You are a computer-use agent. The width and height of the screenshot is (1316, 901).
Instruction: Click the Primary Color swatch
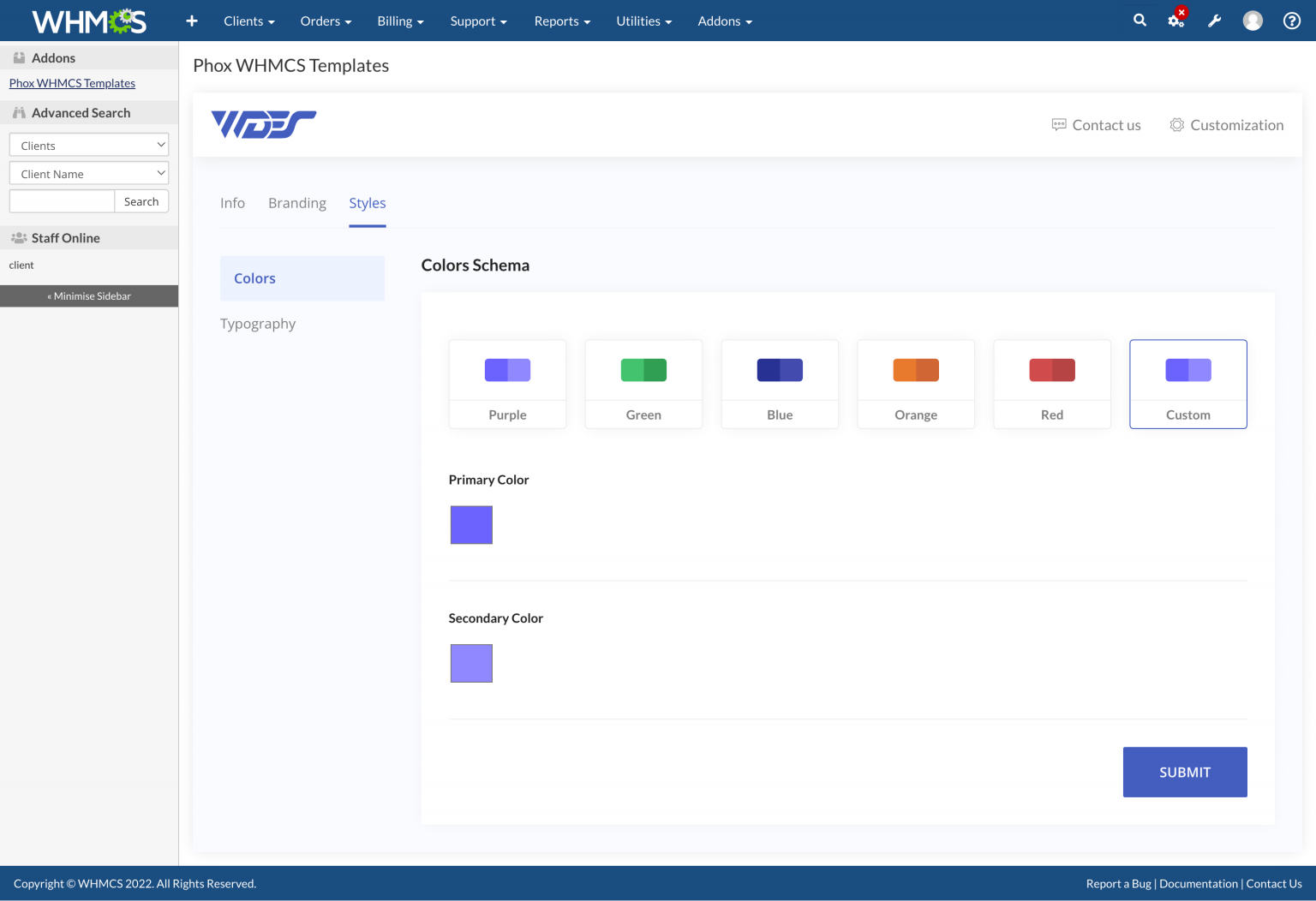[471, 525]
